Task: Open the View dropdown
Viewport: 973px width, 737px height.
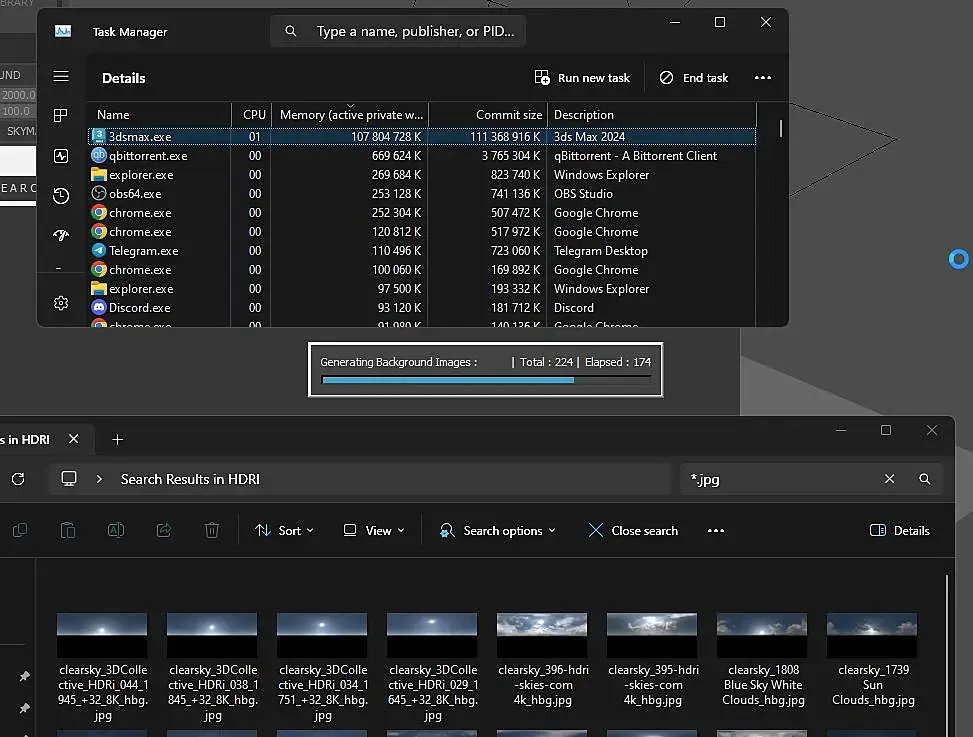Action: (374, 530)
